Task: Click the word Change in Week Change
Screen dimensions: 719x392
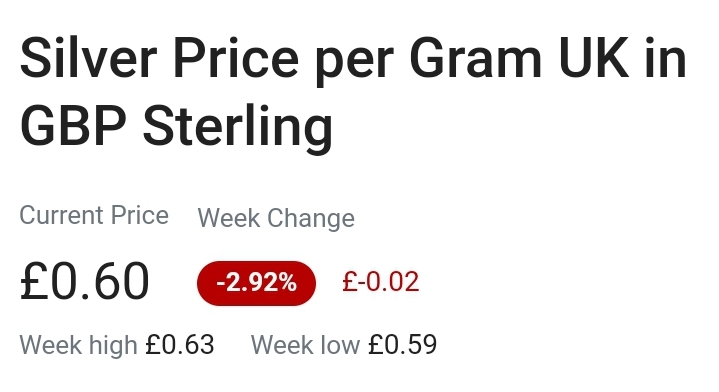Action: [x=311, y=218]
